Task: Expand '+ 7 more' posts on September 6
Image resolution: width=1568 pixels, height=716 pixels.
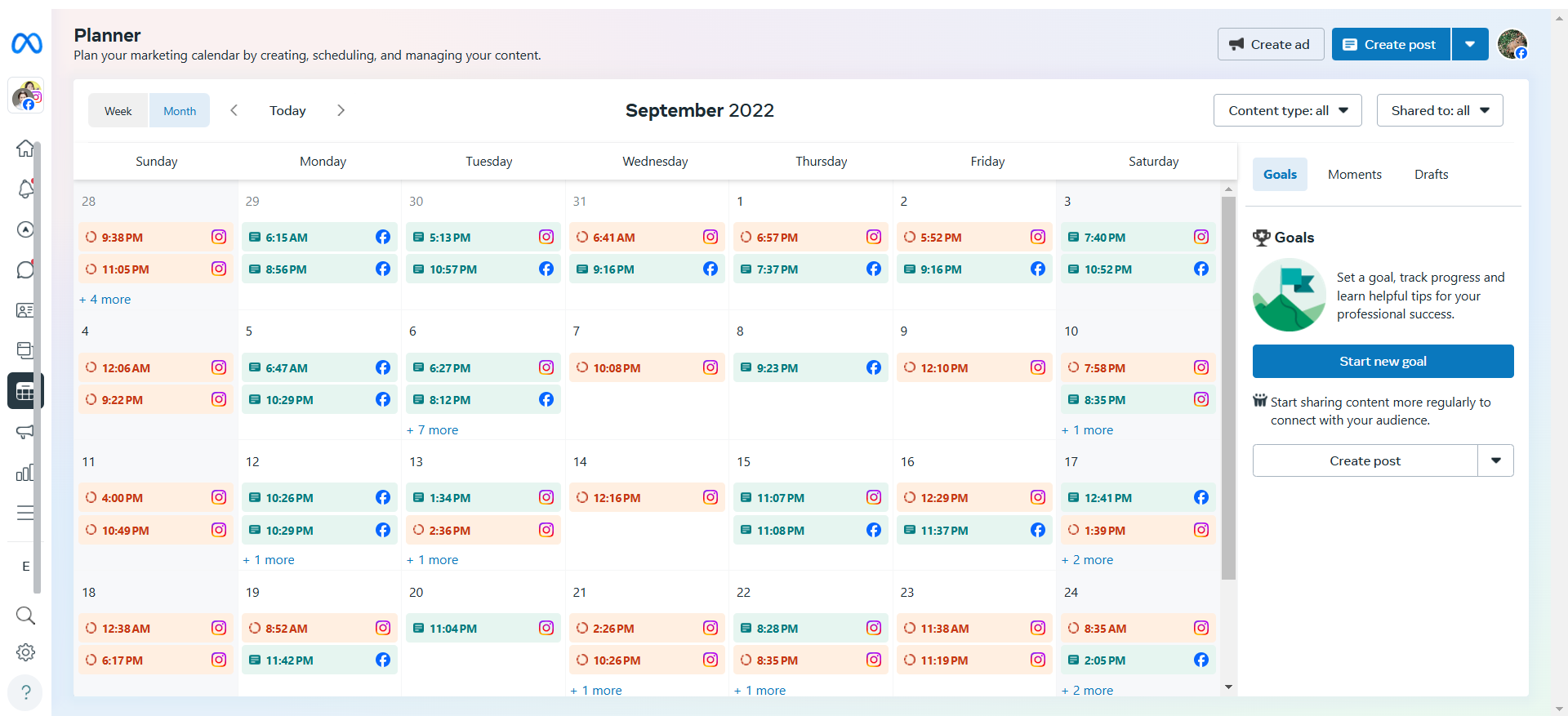Action: [x=433, y=430]
